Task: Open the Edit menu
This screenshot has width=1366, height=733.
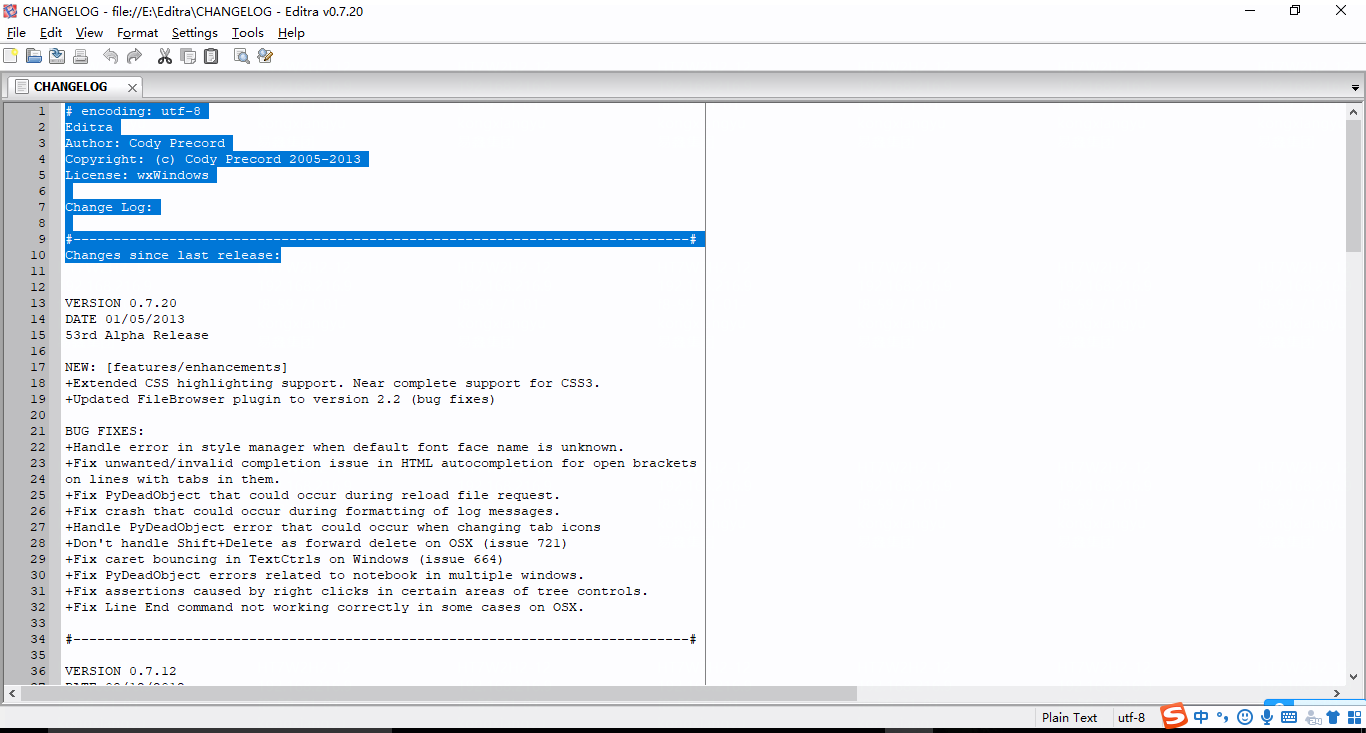Action: (51, 33)
